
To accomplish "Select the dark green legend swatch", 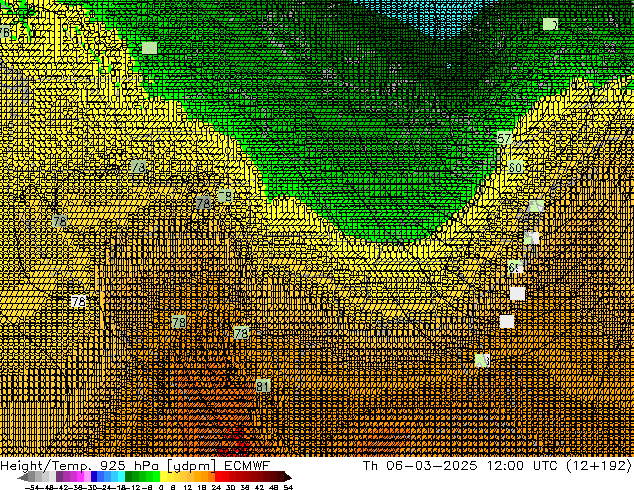I will 129,477.
